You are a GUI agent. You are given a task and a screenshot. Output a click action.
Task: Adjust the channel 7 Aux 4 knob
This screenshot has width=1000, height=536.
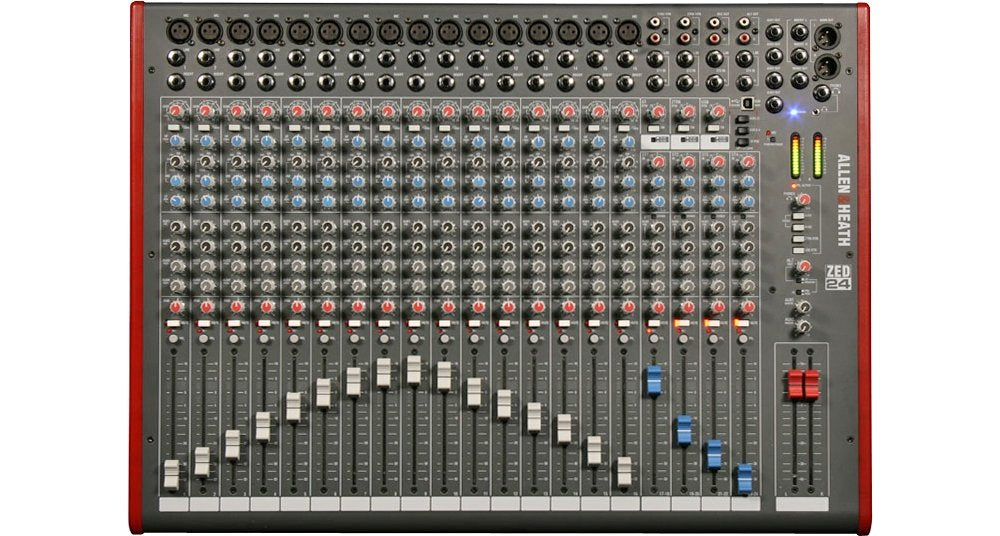pyautogui.click(x=357, y=285)
